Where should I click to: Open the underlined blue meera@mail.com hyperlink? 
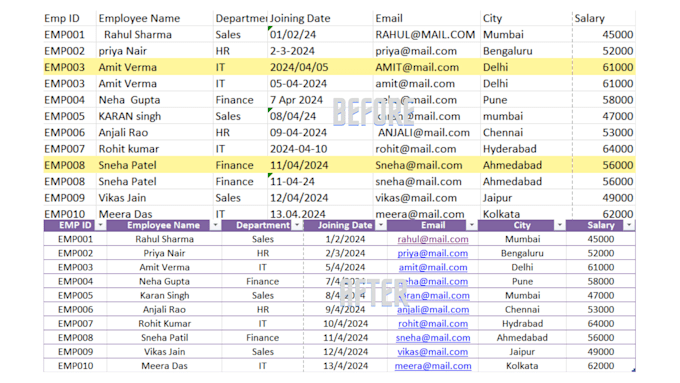[x=433, y=366]
